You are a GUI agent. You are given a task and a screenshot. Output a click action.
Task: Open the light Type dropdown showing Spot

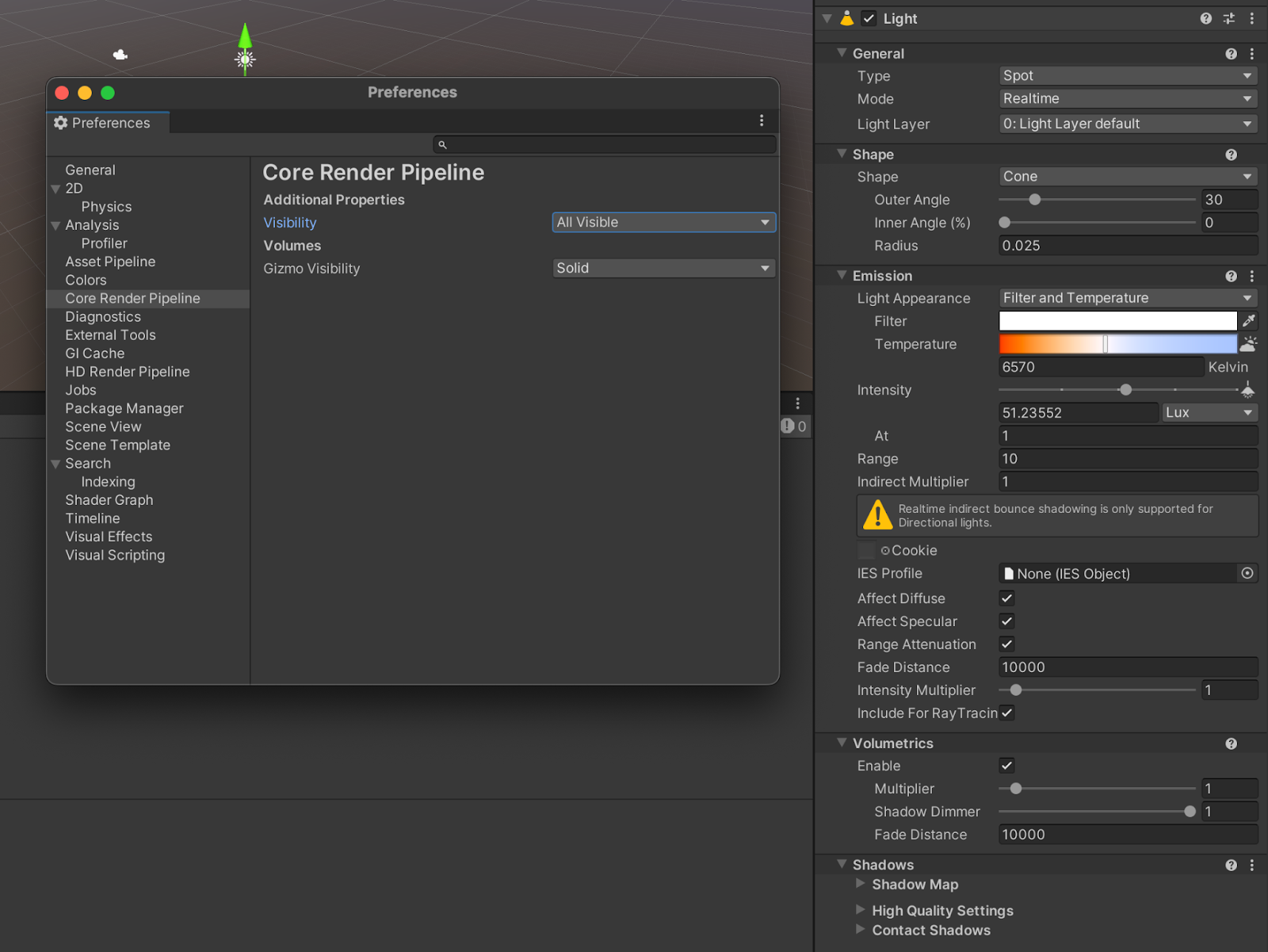point(1128,76)
